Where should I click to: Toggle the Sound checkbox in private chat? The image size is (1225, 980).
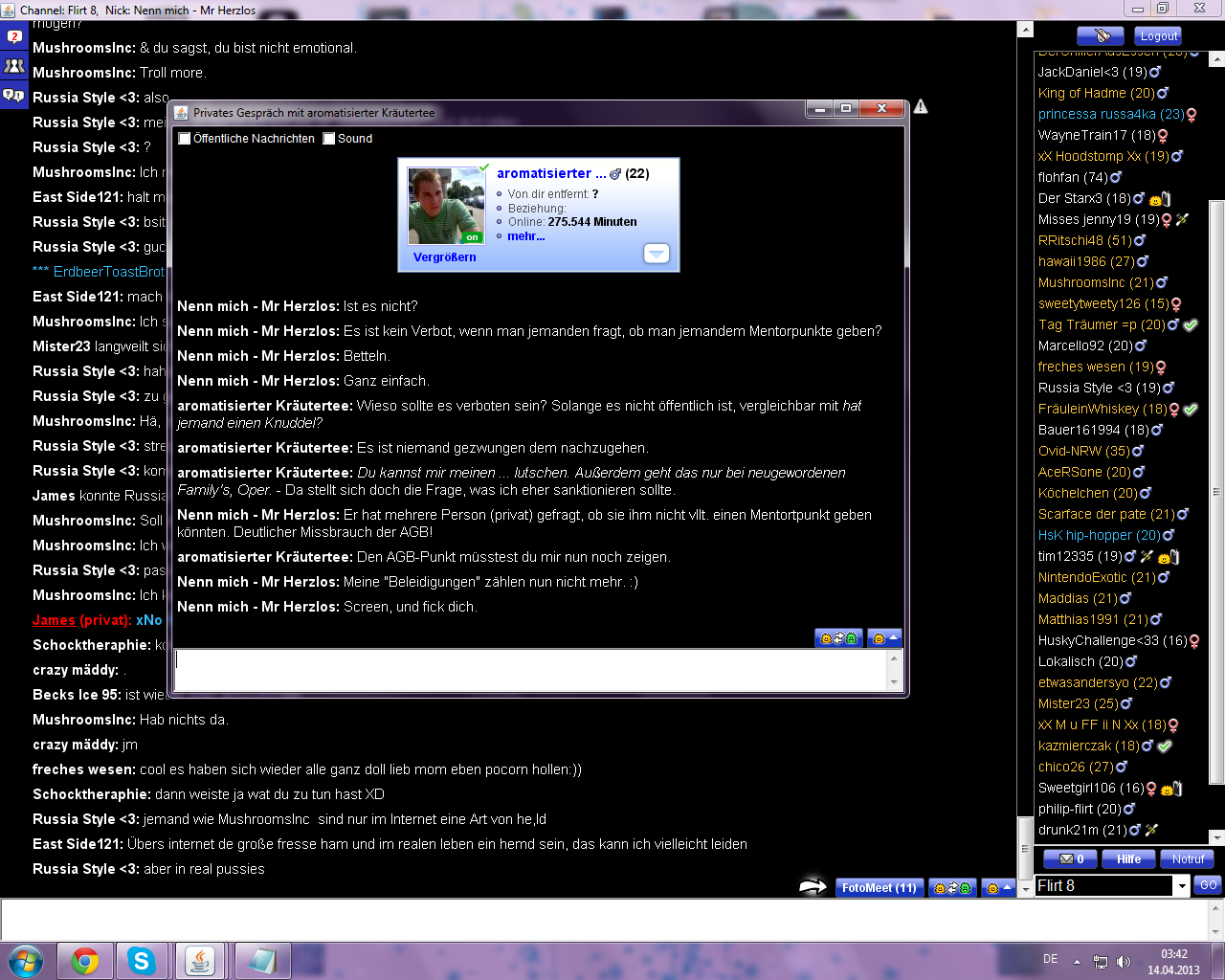click(329, 139)
